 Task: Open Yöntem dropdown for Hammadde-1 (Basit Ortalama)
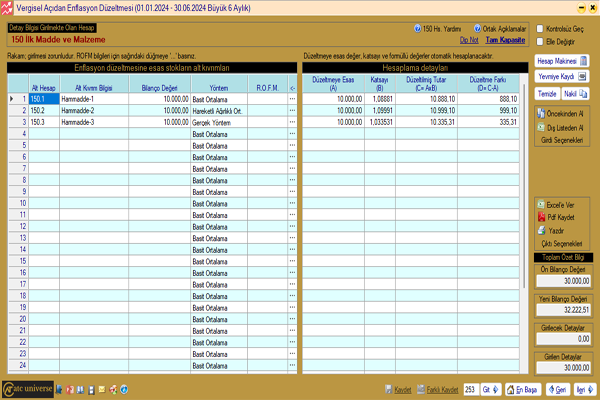tap(219, 99)
